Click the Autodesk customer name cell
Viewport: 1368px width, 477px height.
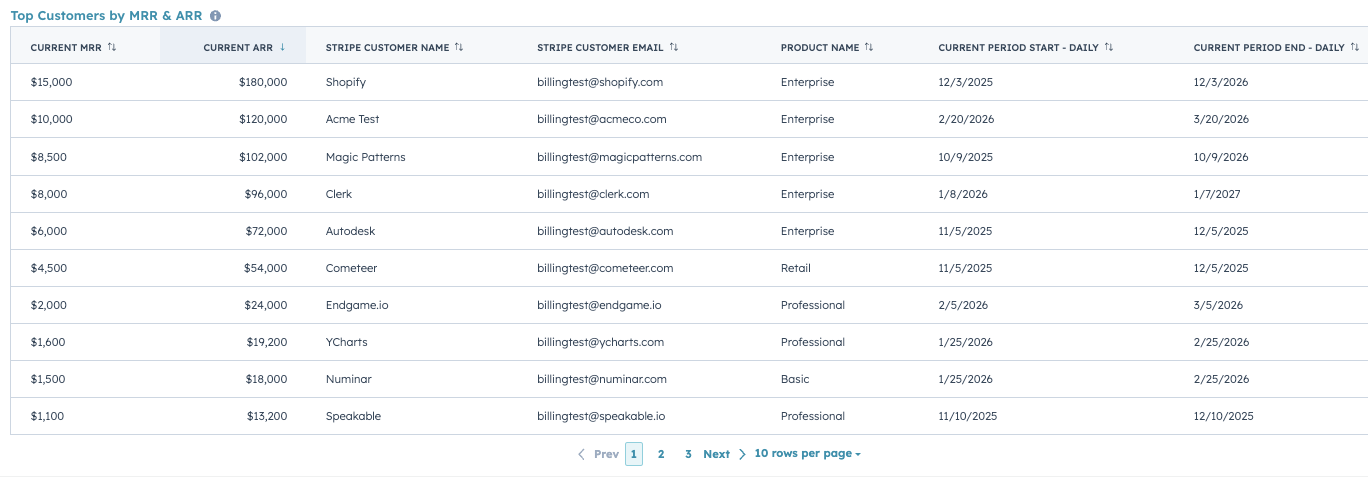pos(351,231)
